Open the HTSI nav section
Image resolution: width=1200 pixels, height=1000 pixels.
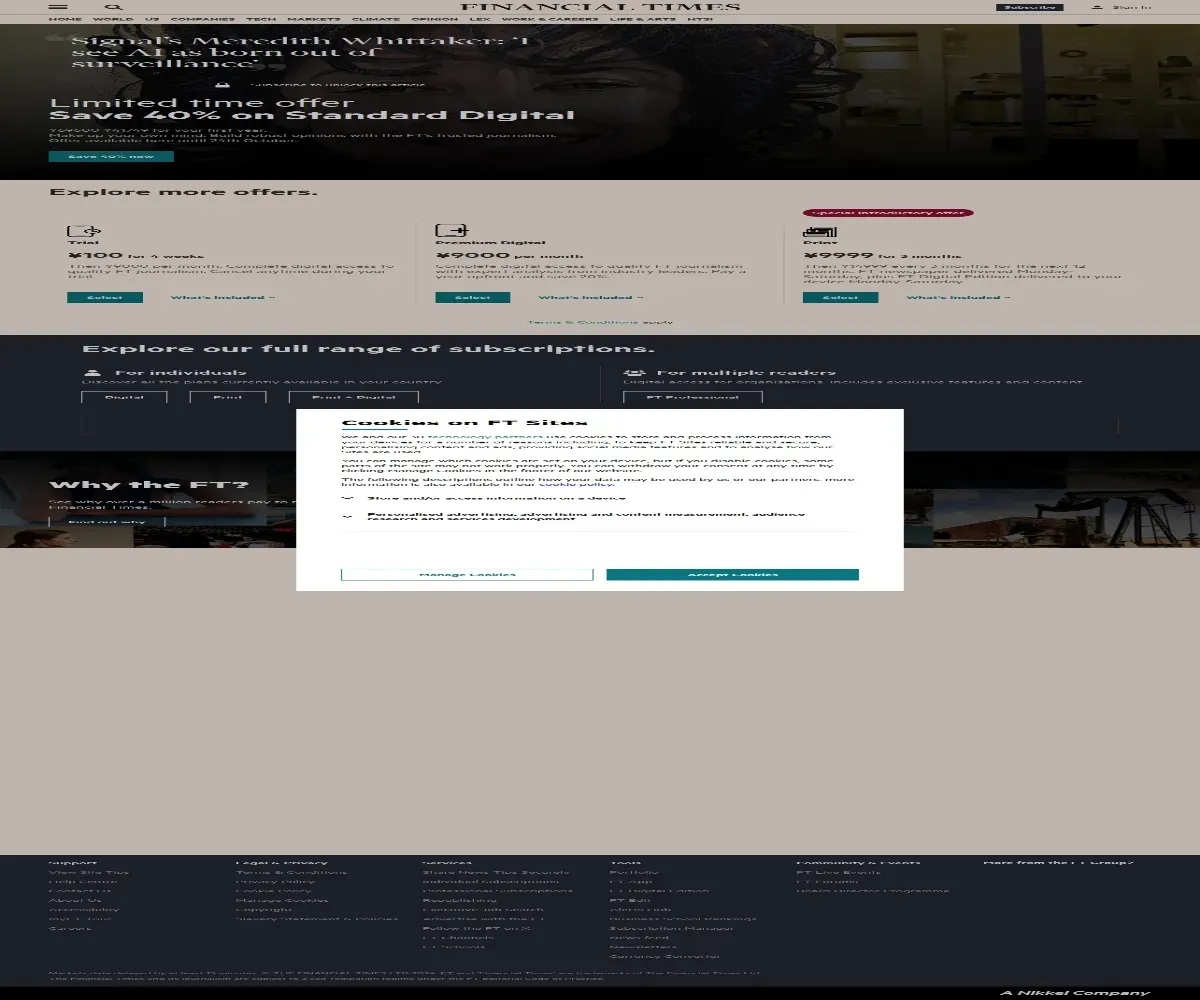tap(701, 19)
